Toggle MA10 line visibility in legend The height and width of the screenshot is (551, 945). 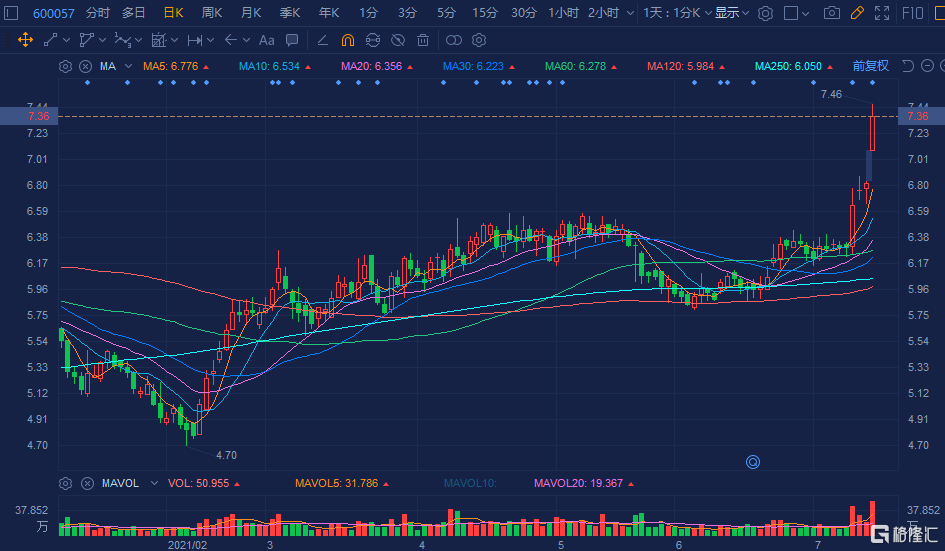(269, 66)
